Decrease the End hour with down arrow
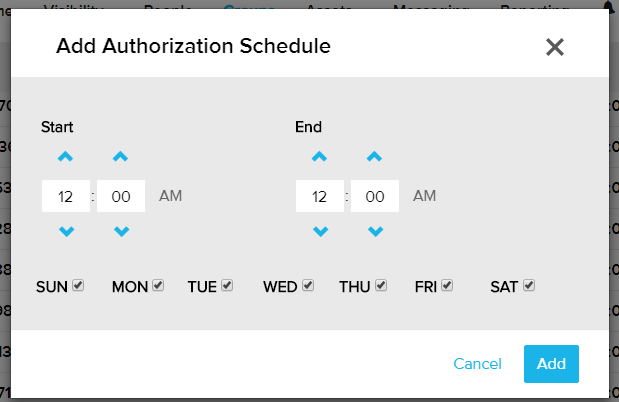The image size is (619, 402). coord(320,232)
